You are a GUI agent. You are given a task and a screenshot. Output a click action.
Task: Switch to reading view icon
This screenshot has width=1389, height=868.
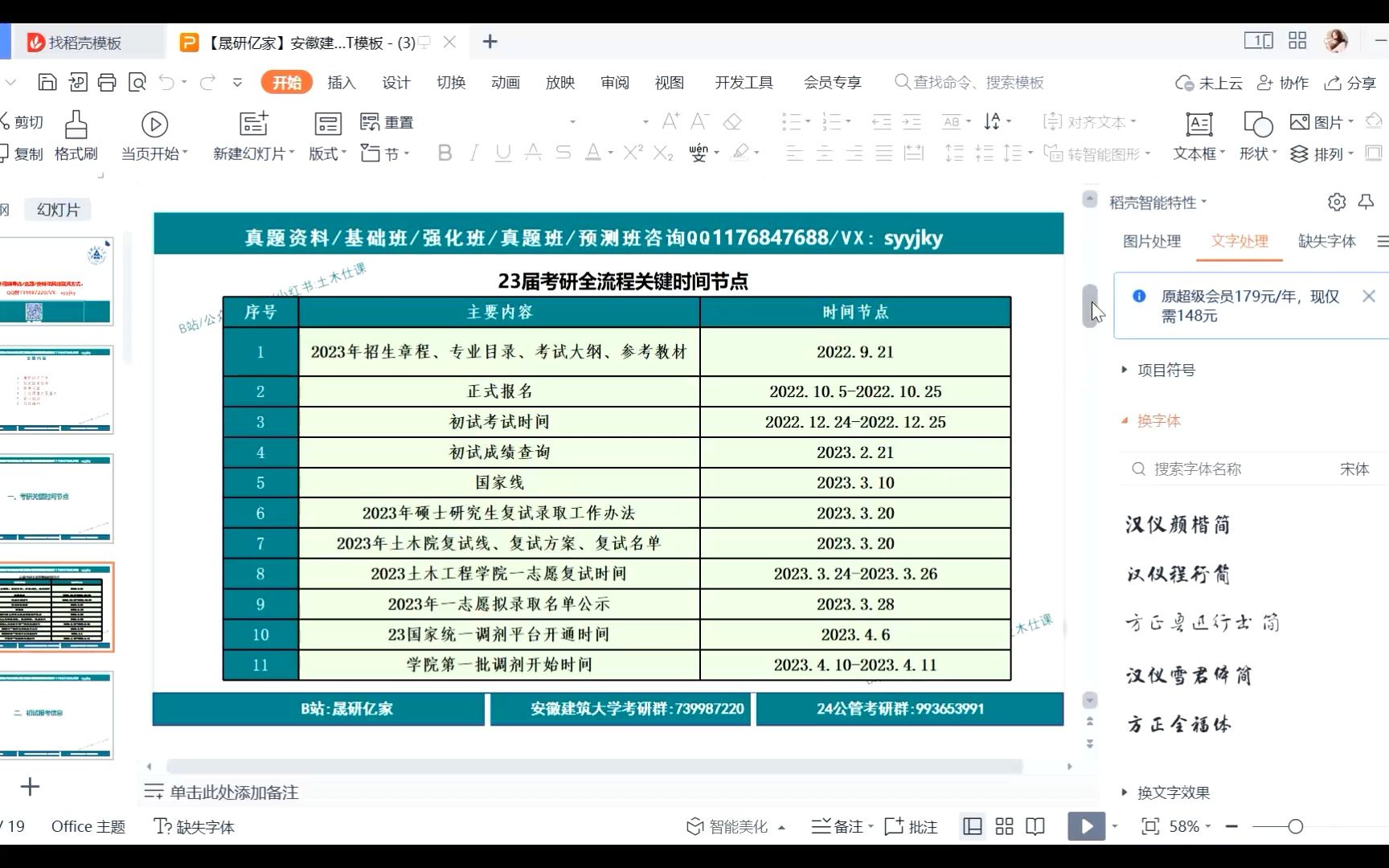point(1035,826)
